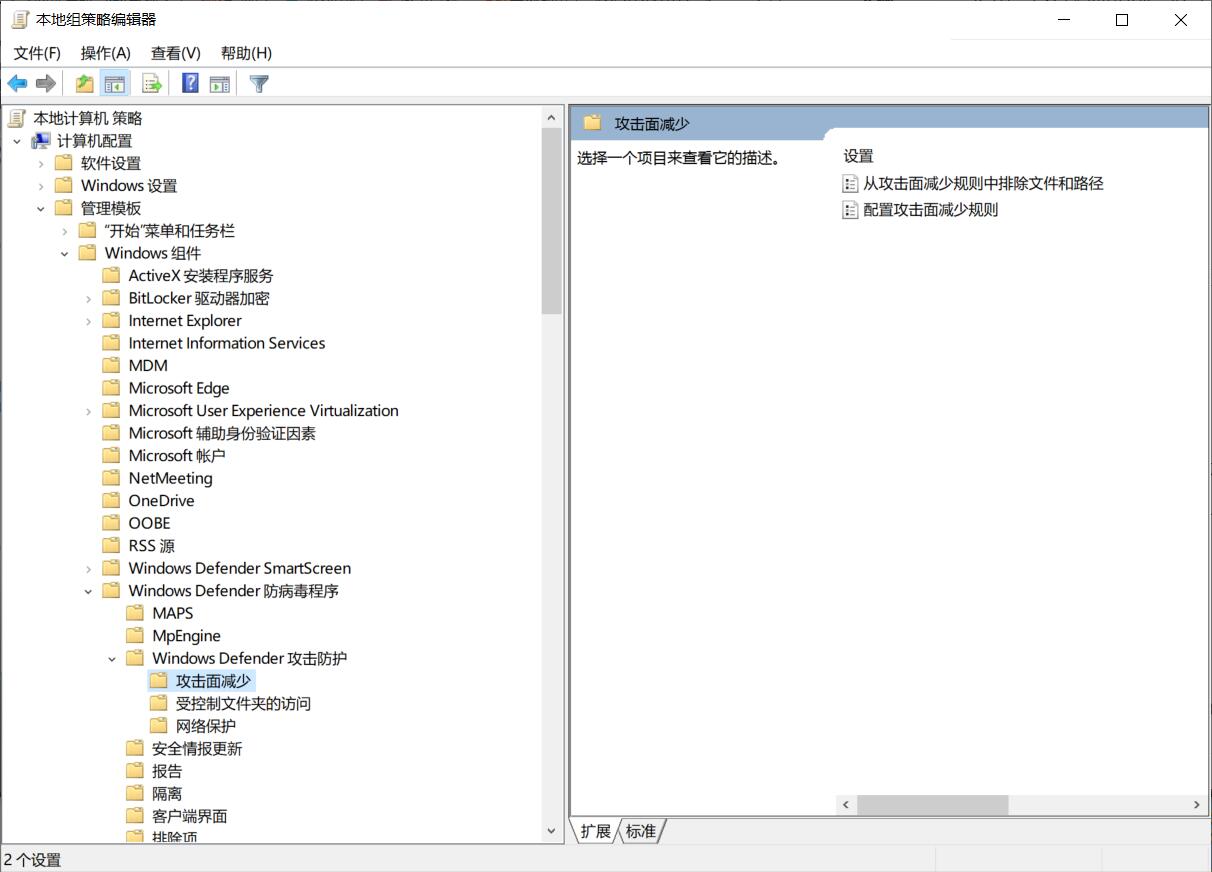Switch to the 标准 tab
The width and height of the screenshot is (1212, 872).
pyautogui.click(x=641, y=831)
